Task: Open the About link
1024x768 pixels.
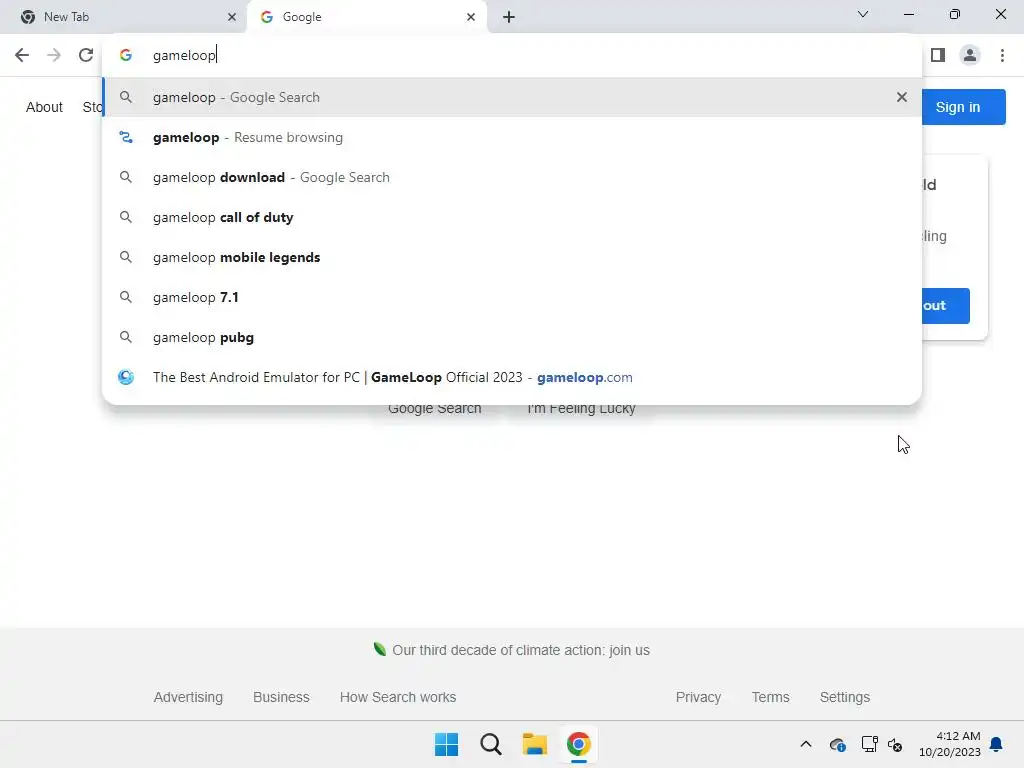Action: pyautogui.click(x=44, y=107)
